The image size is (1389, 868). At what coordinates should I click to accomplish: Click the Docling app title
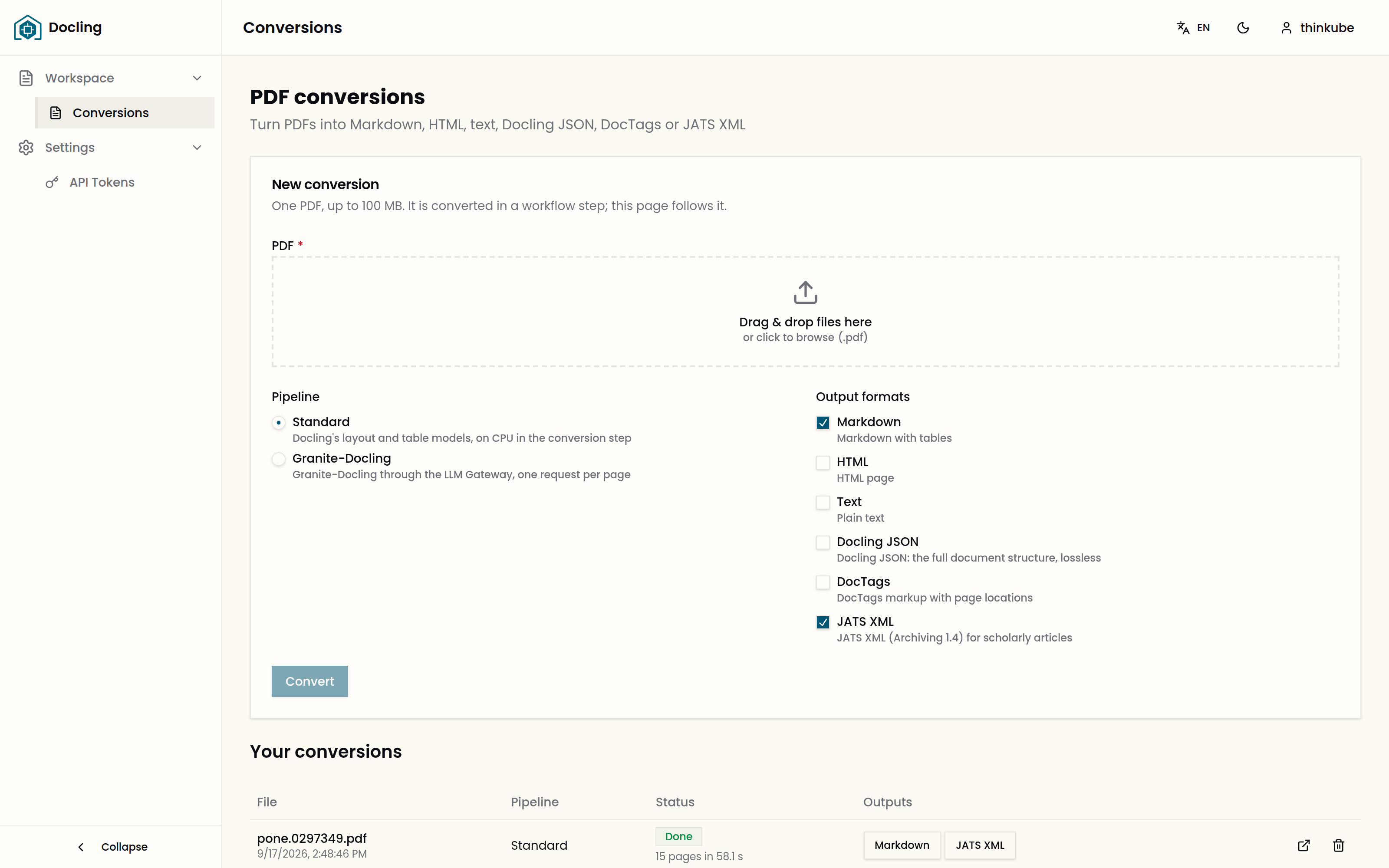(75, 27)
